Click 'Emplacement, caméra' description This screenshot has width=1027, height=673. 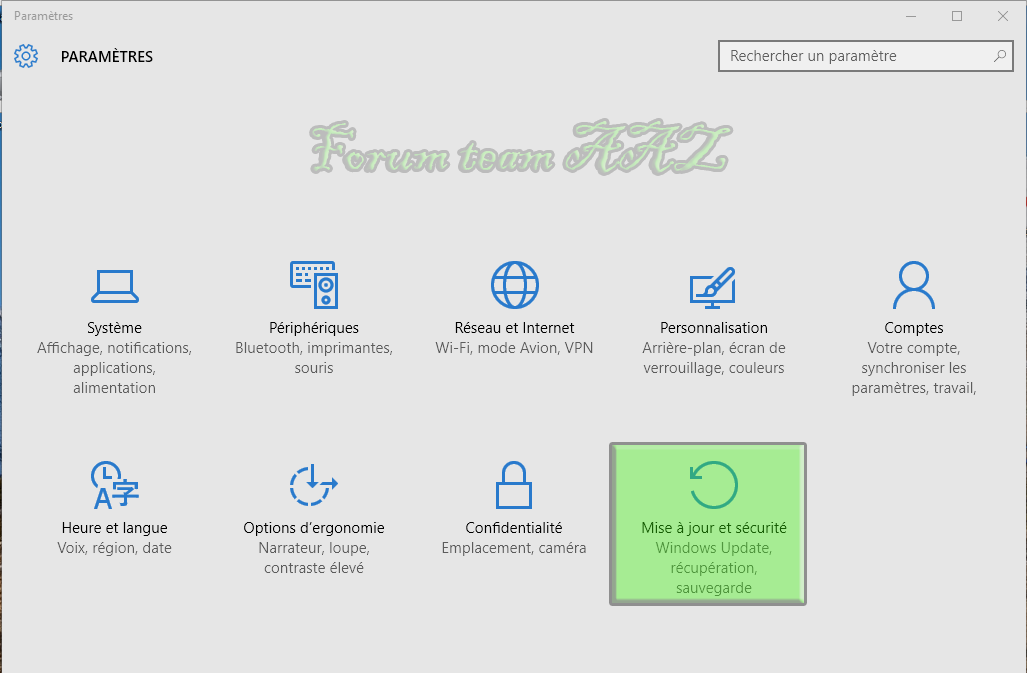[x=514, y=548]
